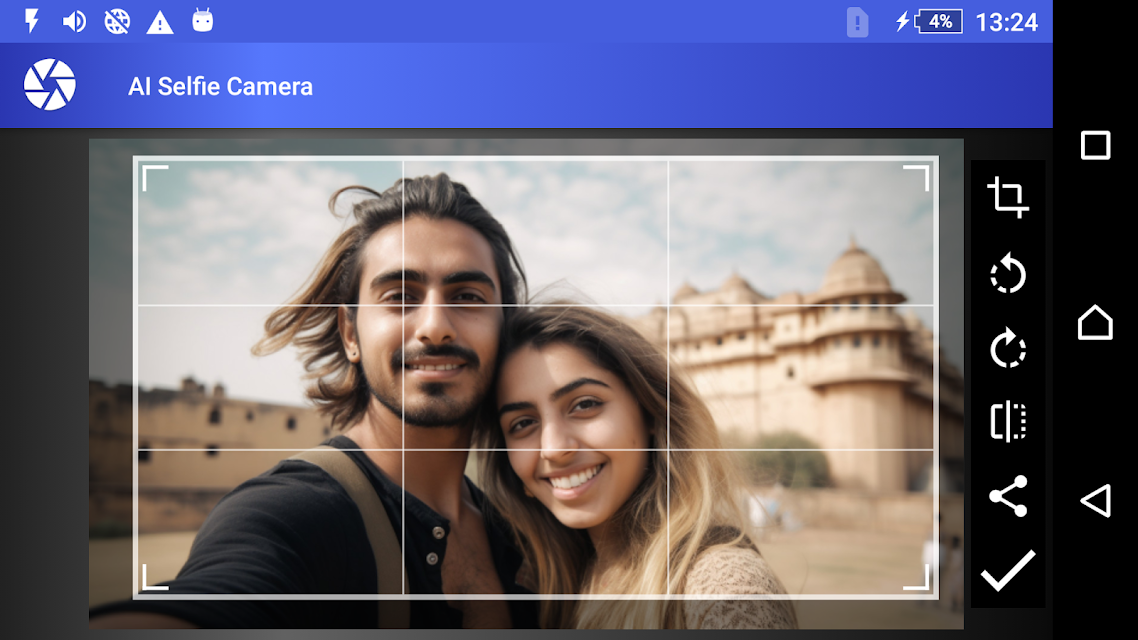Rotate the image counterclockwise
This screenshot has width=1138, height=640.
coord(1008,274)
